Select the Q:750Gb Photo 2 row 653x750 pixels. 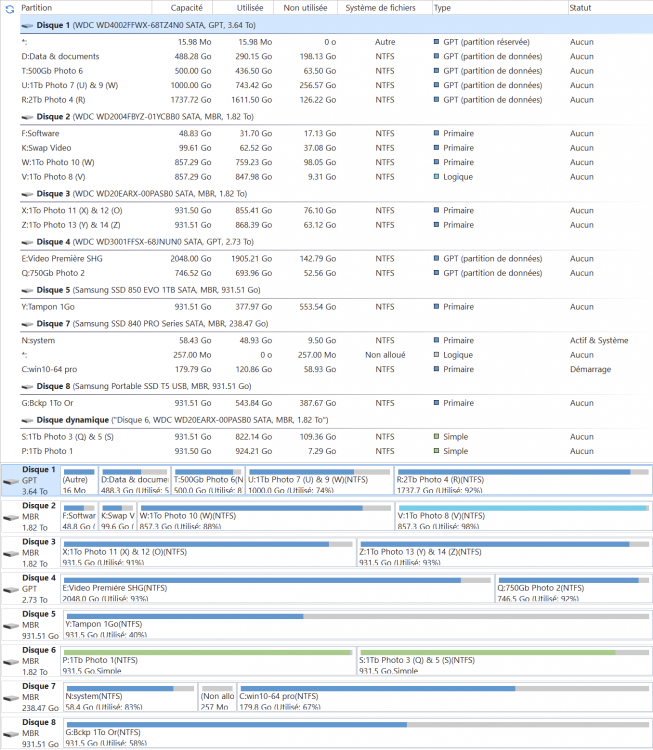pos(336,273)
